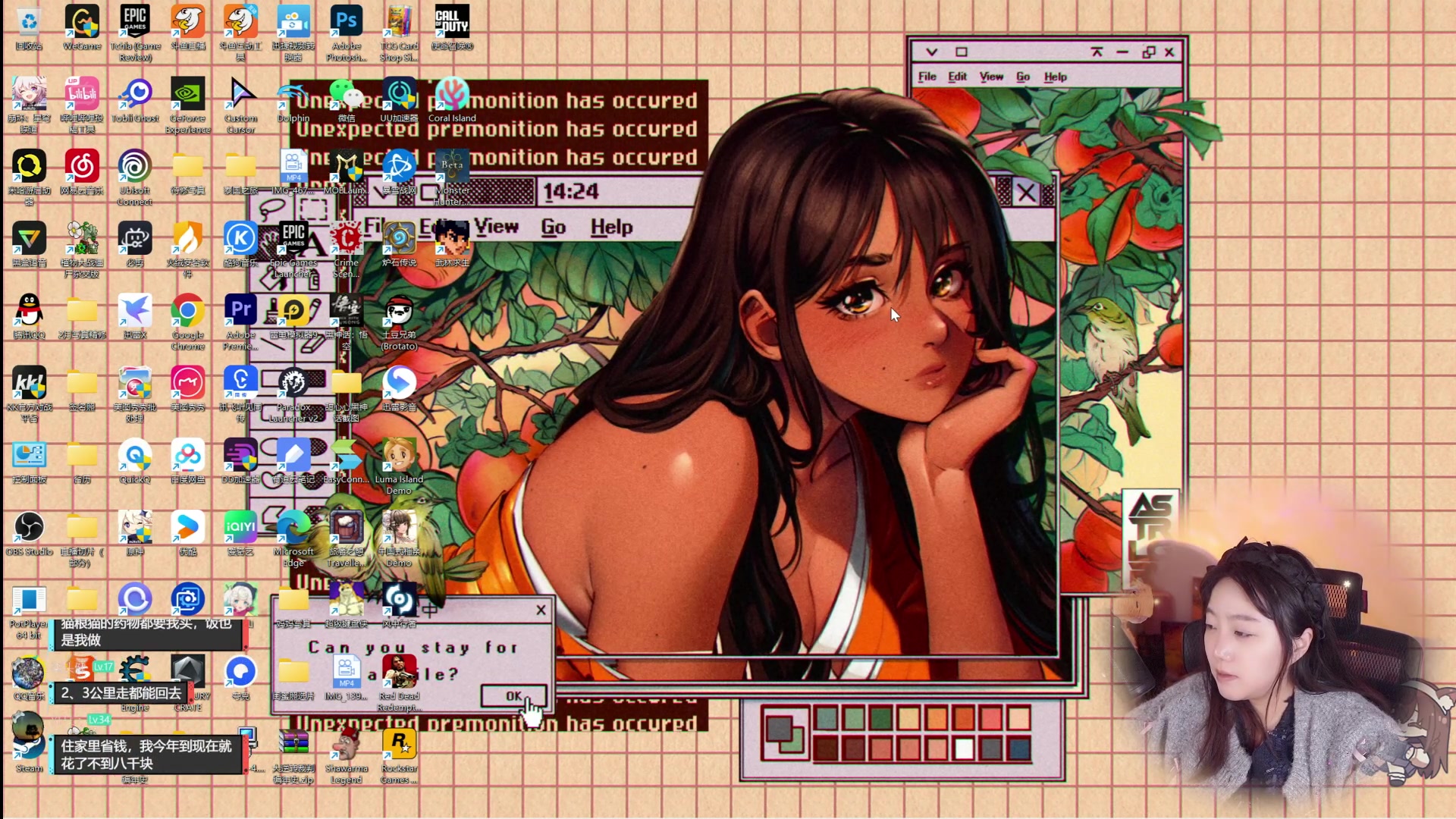The height and width of the screenshot is (819, 1456).
Task: Launch WeGame from the desktop
Action: click(82, 27)
